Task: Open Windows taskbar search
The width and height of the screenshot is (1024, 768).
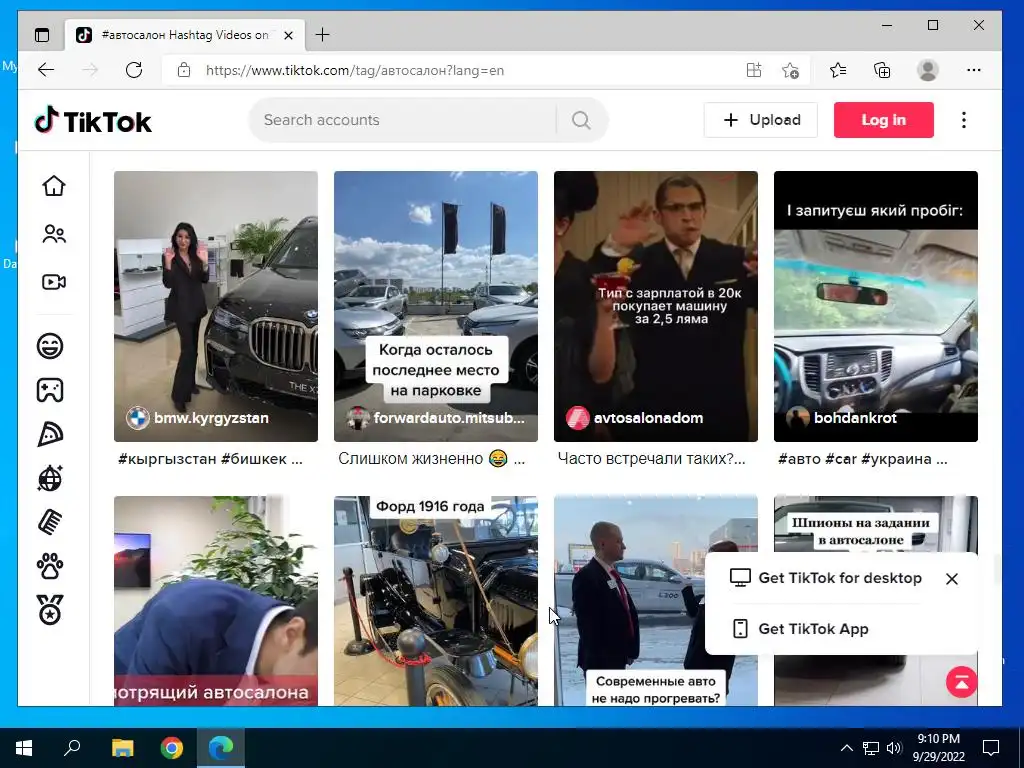Action: (x=72, y=748)
